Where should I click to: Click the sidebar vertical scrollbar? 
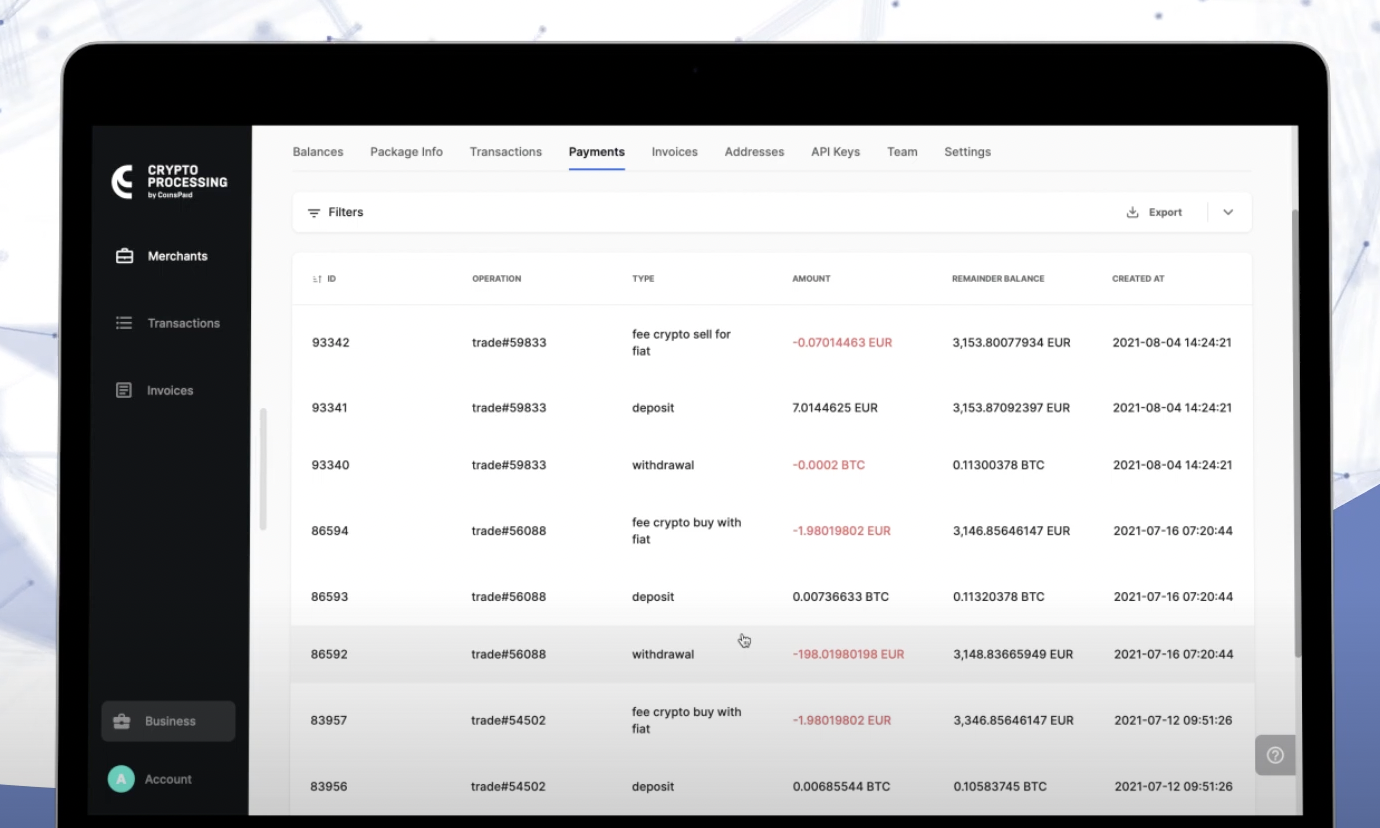[263, 469]
